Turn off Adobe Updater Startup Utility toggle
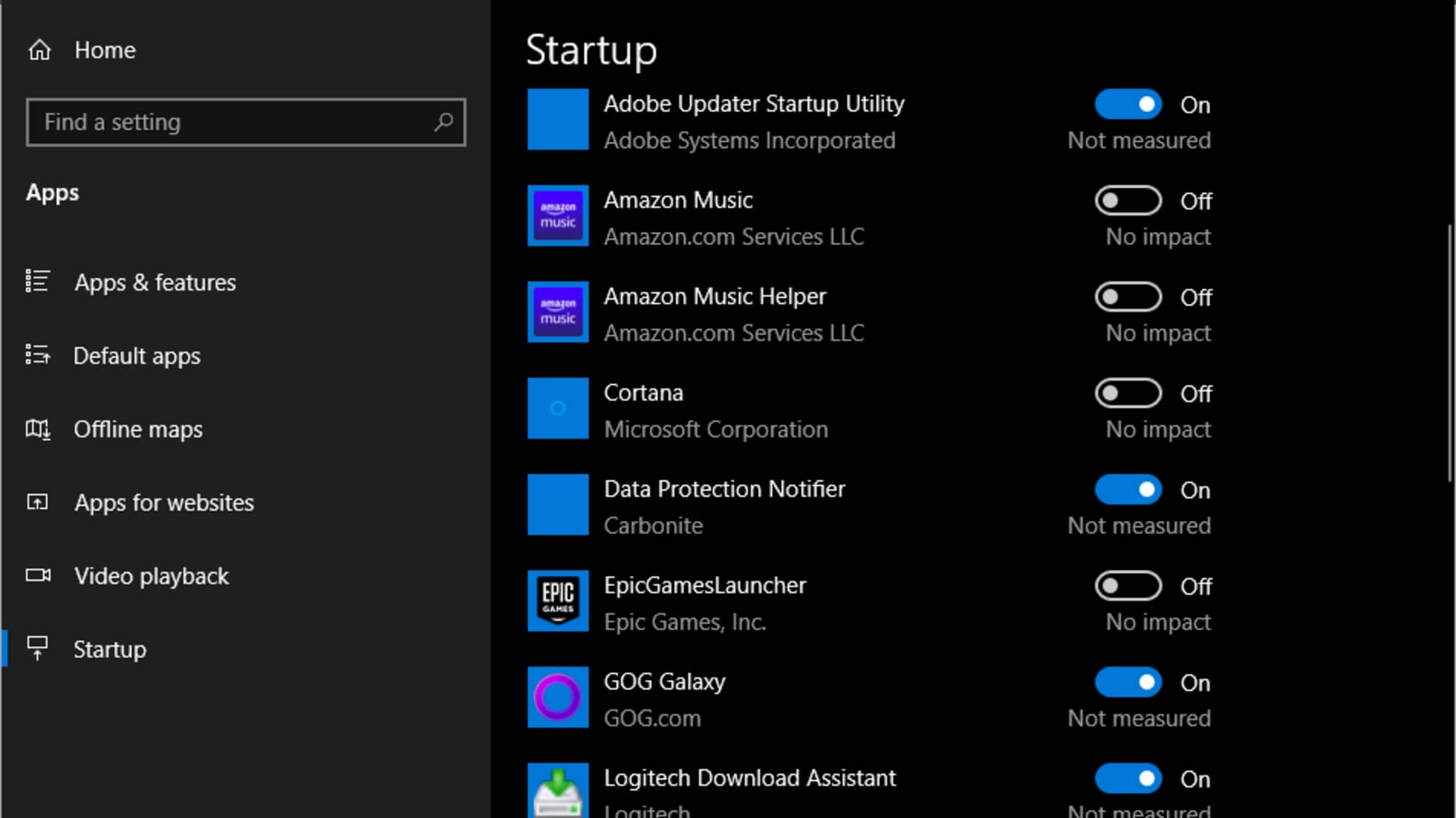This screenshot has width=1456, height=818. [1128, 105]
